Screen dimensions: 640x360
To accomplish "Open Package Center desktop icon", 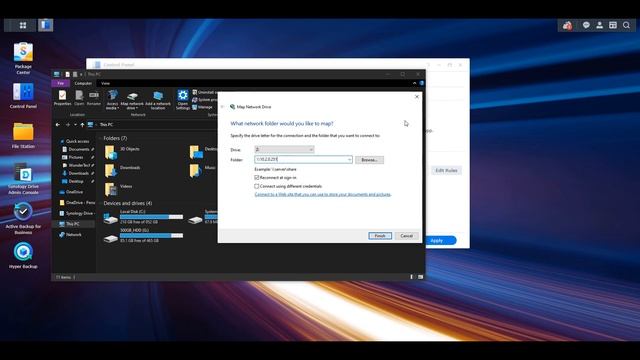I will tap(23, 58).
